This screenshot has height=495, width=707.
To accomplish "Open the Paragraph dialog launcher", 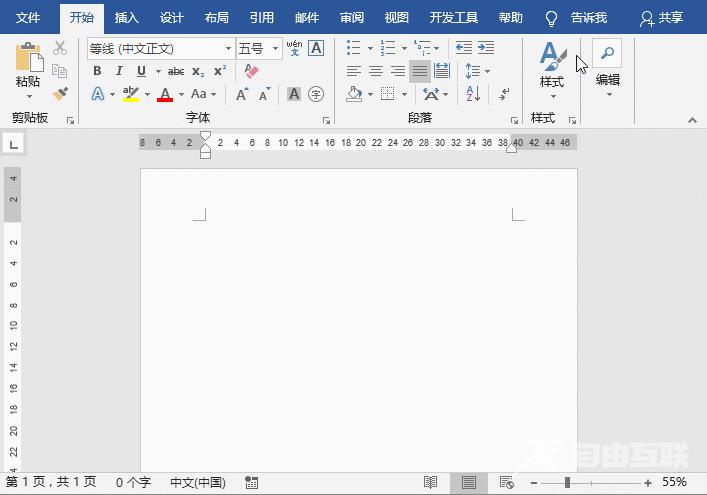I will [514, 120].
